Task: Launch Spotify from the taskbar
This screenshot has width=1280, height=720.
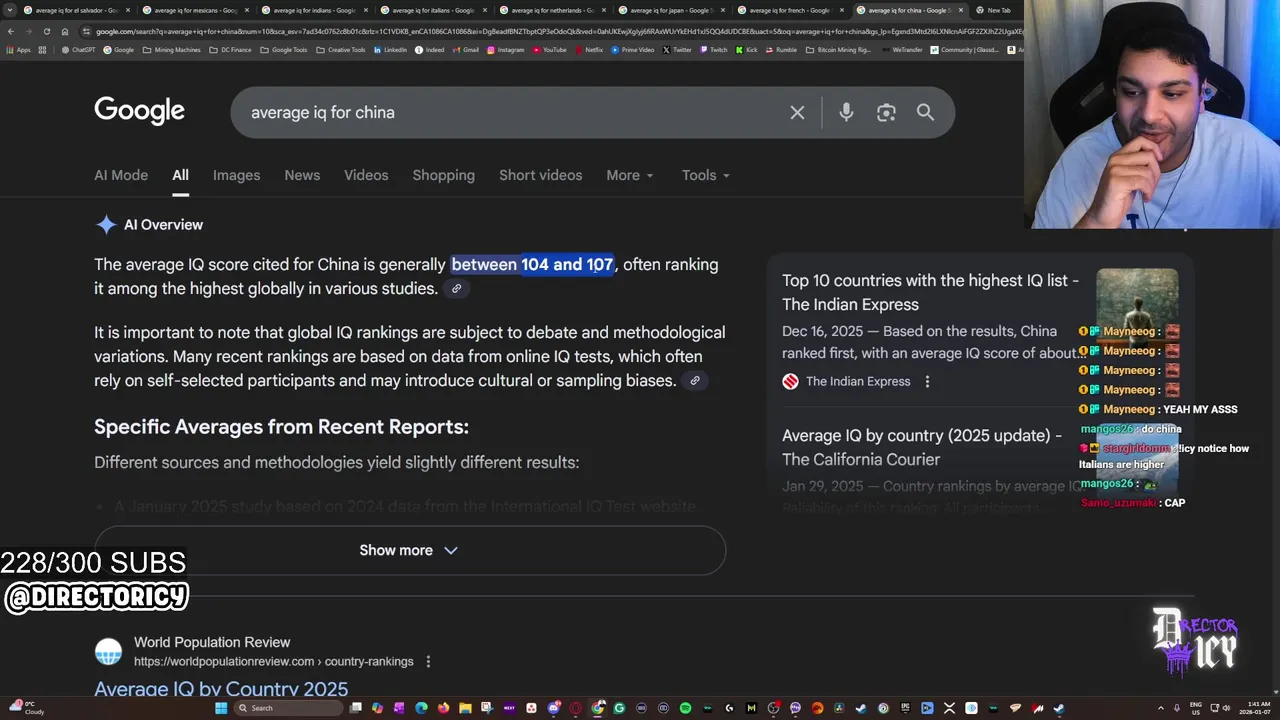Action: coord(685,708)
